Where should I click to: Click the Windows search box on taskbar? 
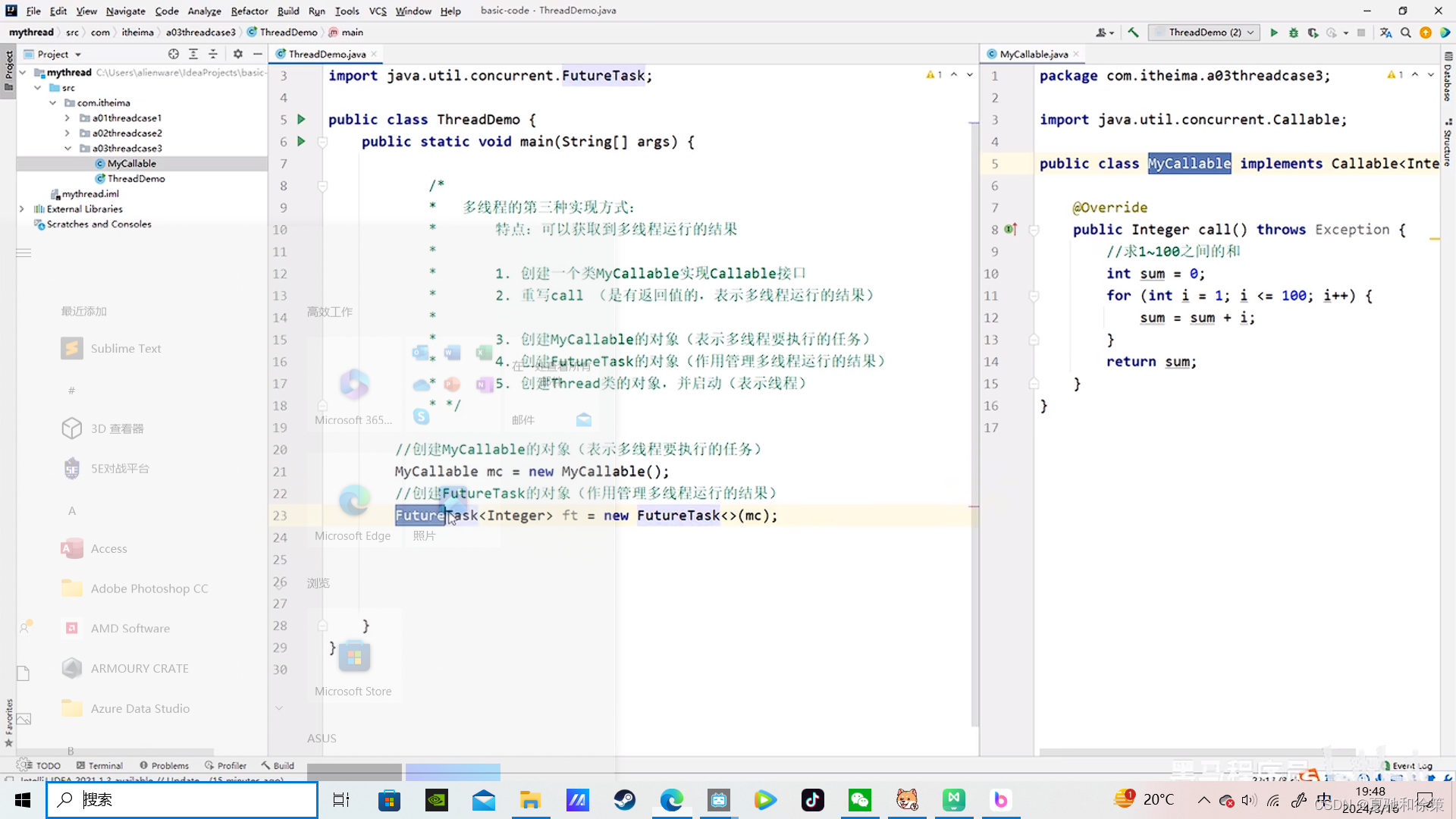(x=182, y=799)
